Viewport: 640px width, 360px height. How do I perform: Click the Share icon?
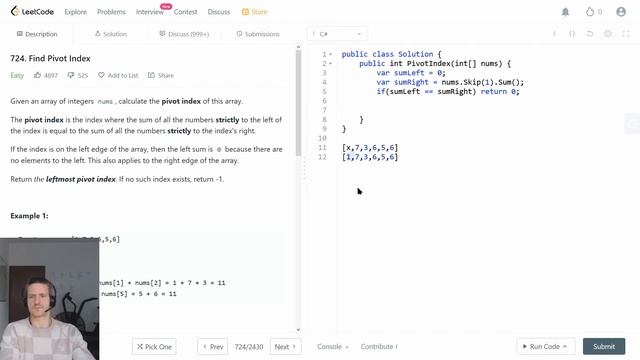point(151,75)
